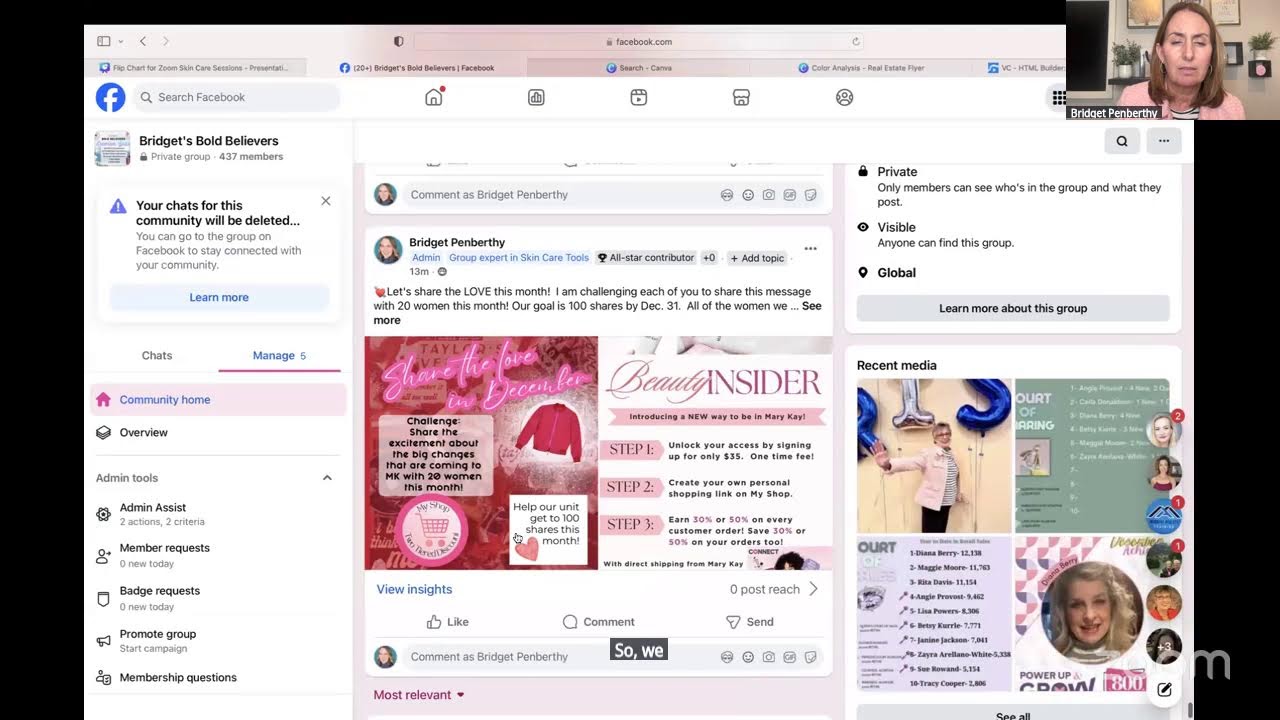This screenshot has width=1280, height=720.
Task: Add a sticker in the comment box under View insights
Action: coord(811,657)
